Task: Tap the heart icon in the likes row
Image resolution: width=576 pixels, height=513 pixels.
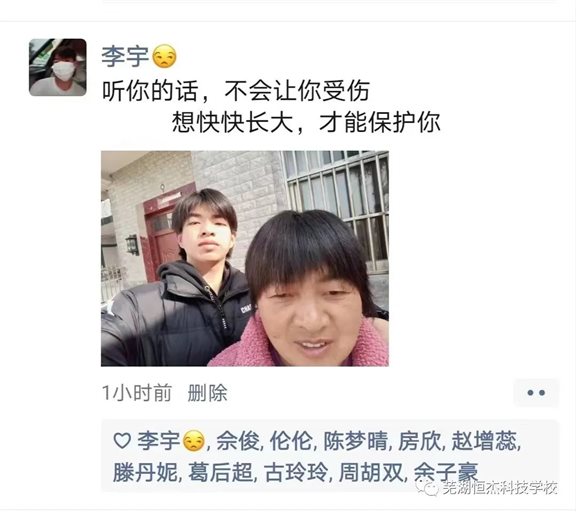Action: point(122,441)
